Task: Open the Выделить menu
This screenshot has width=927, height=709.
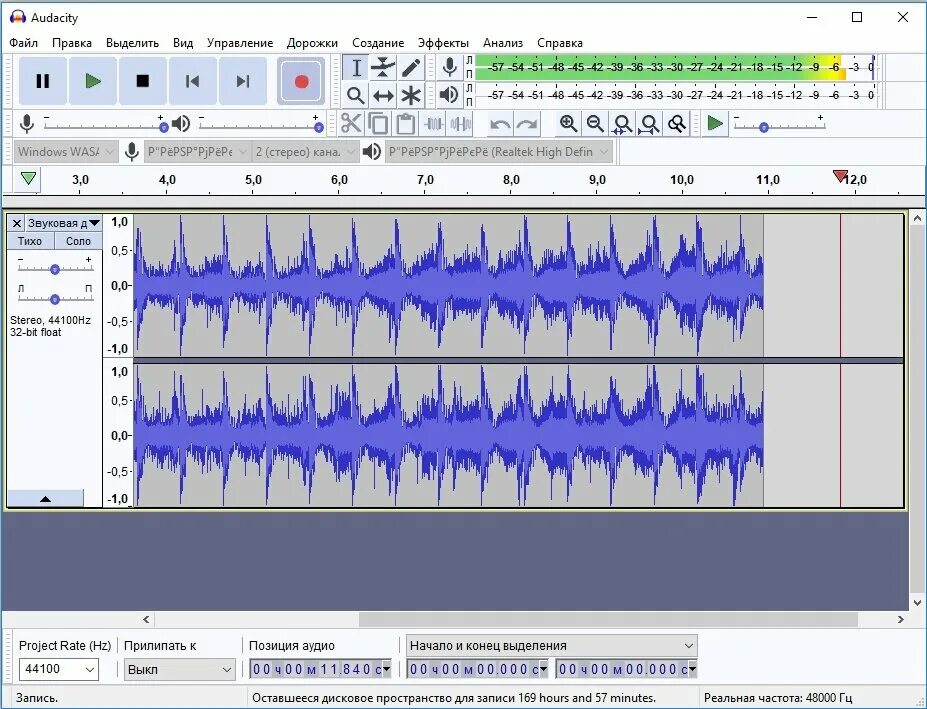Action: click(x=132, y=43)
